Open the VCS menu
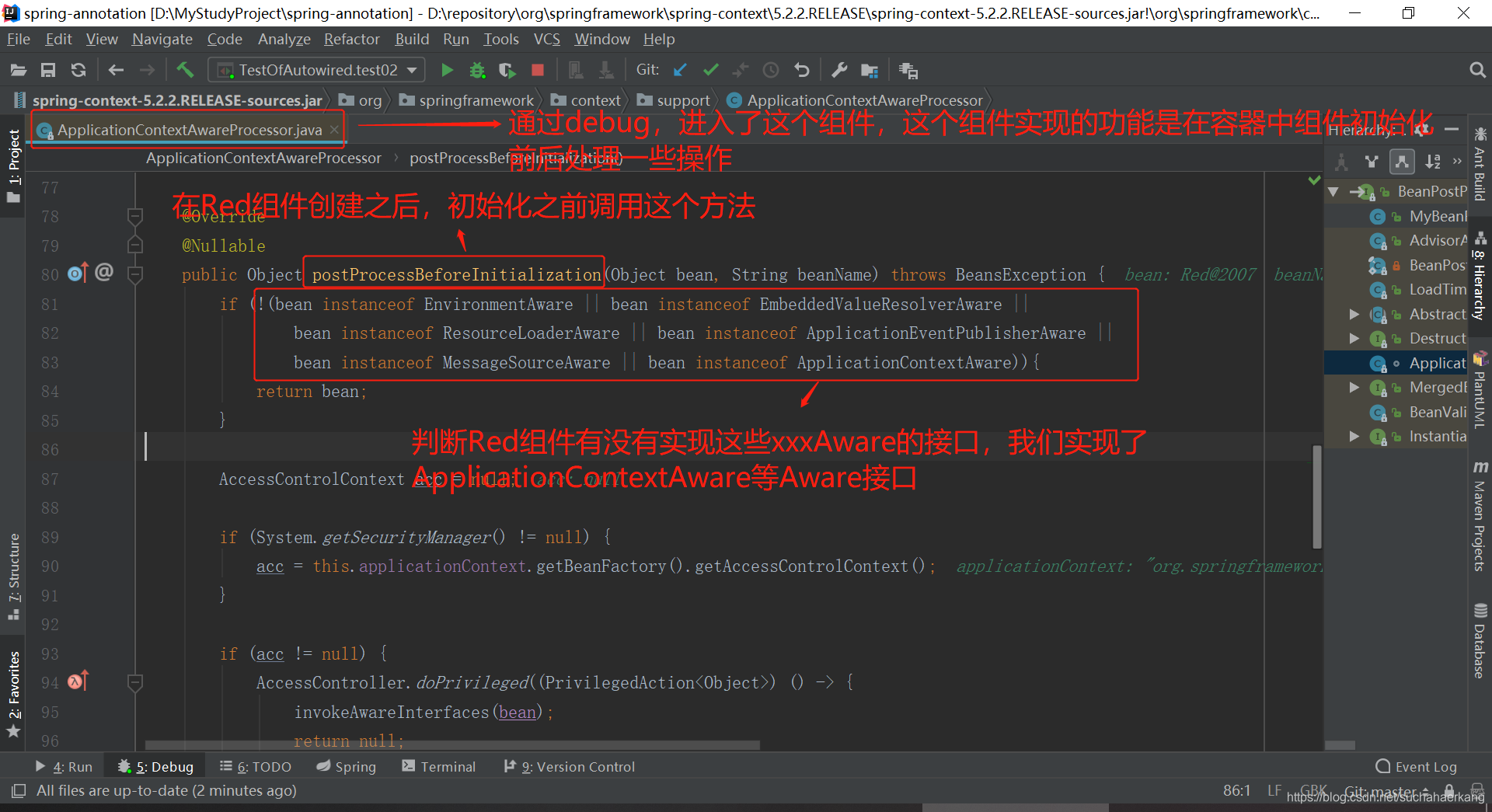 pyautogui.click(x=547, y=39)
